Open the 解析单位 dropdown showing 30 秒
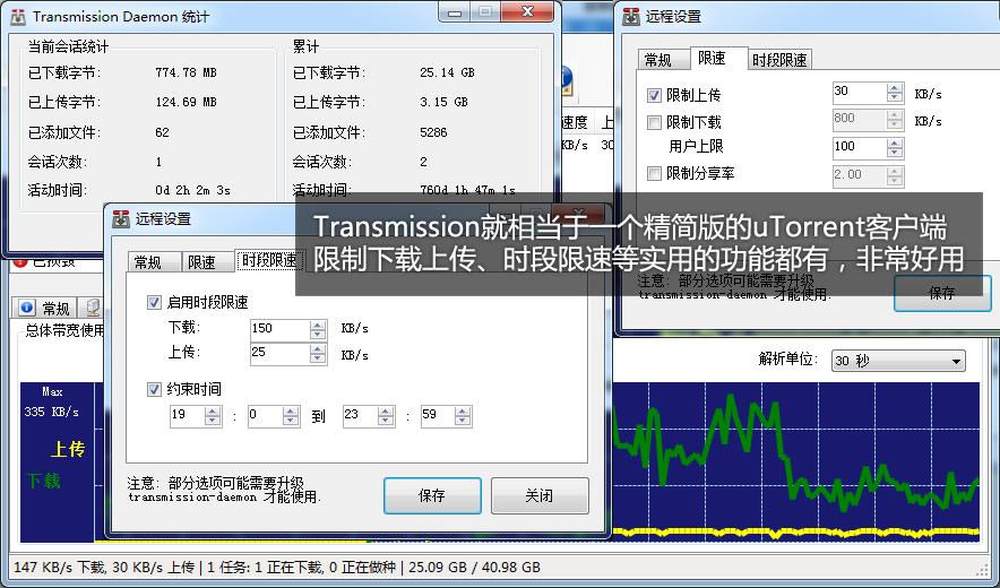This screenshot has height=588, width=1000. point(898,361)
